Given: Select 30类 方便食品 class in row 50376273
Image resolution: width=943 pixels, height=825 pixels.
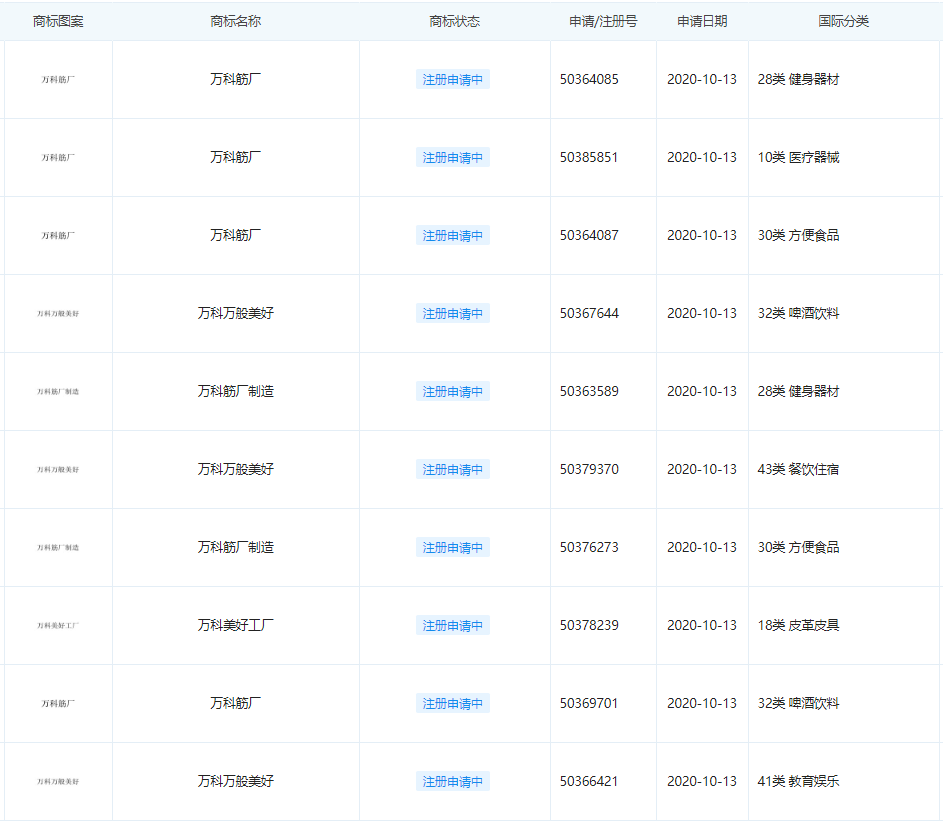Looking at the screenshot, I should [798, 547].
